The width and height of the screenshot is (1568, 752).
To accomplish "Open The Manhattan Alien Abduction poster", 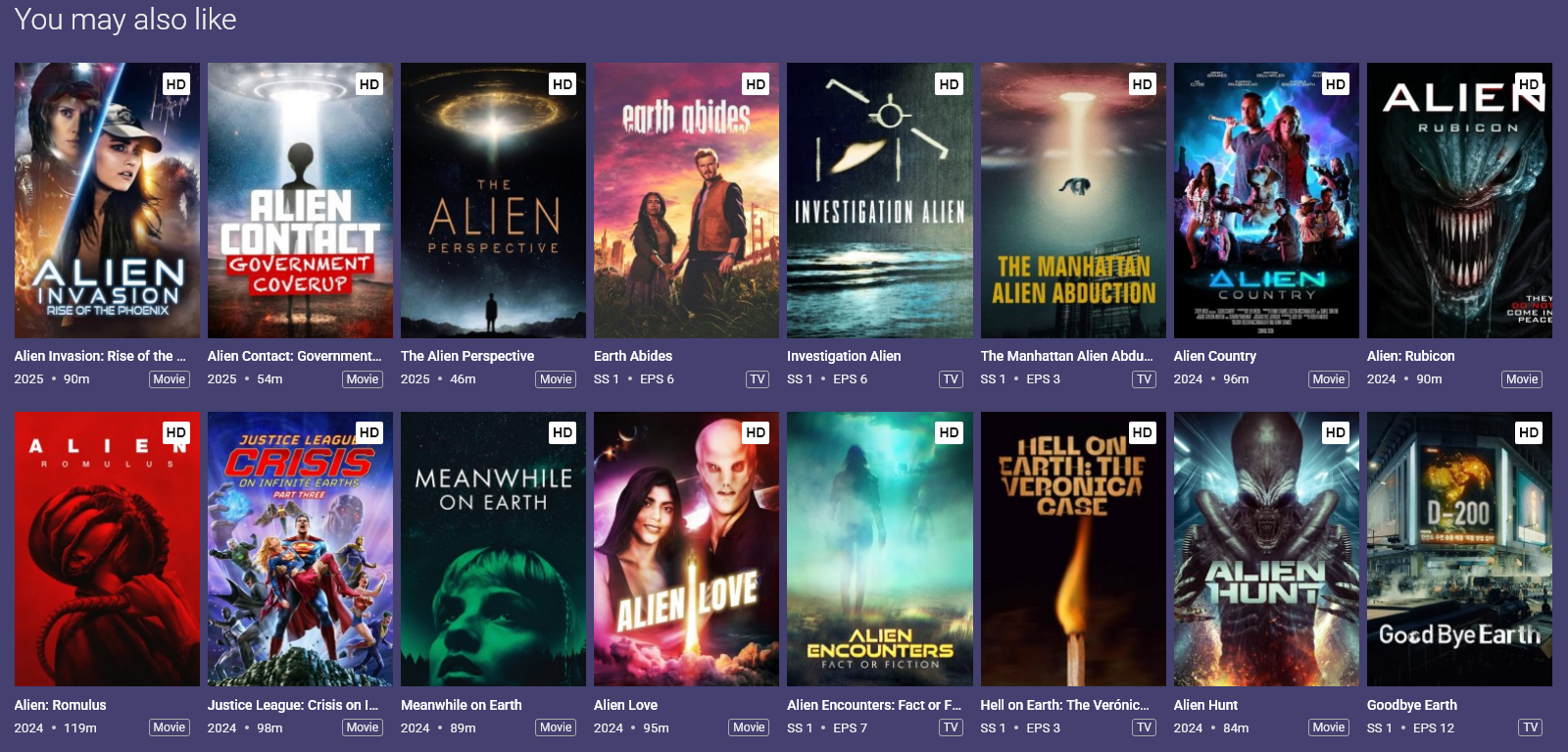I will point(1073,200).
